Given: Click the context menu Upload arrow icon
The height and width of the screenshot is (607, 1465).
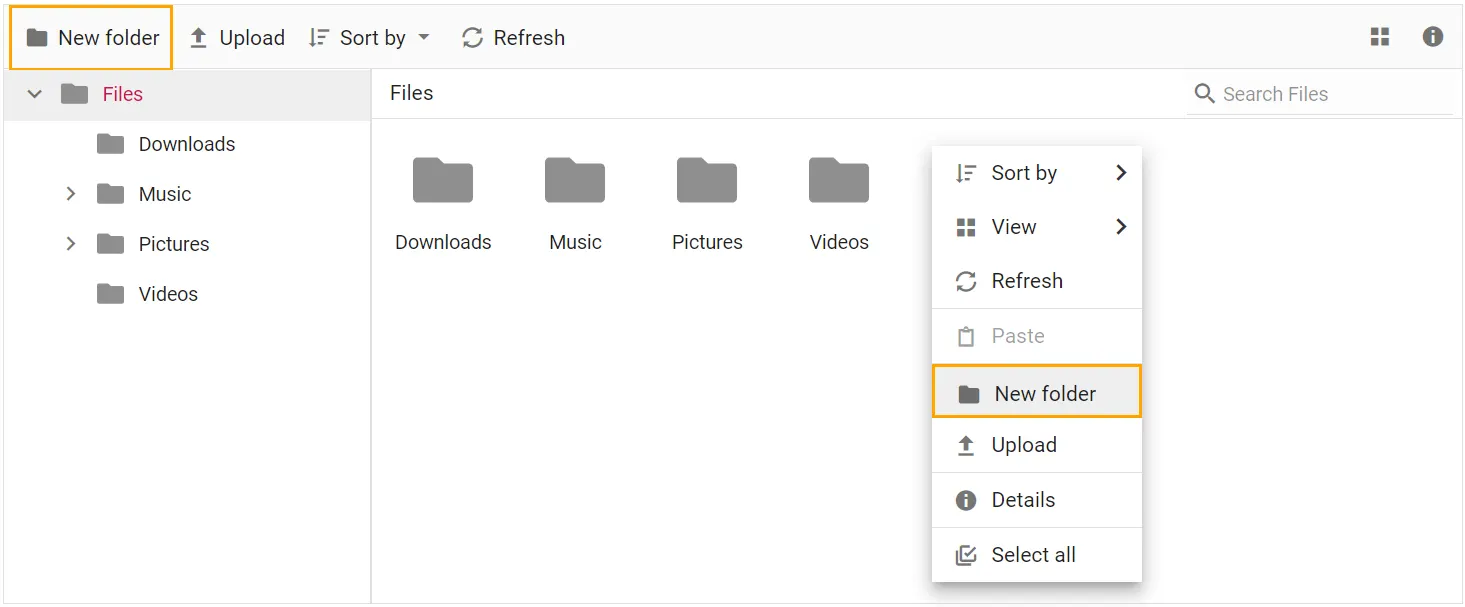Looking at the screenshot, I should coord(966,446).
